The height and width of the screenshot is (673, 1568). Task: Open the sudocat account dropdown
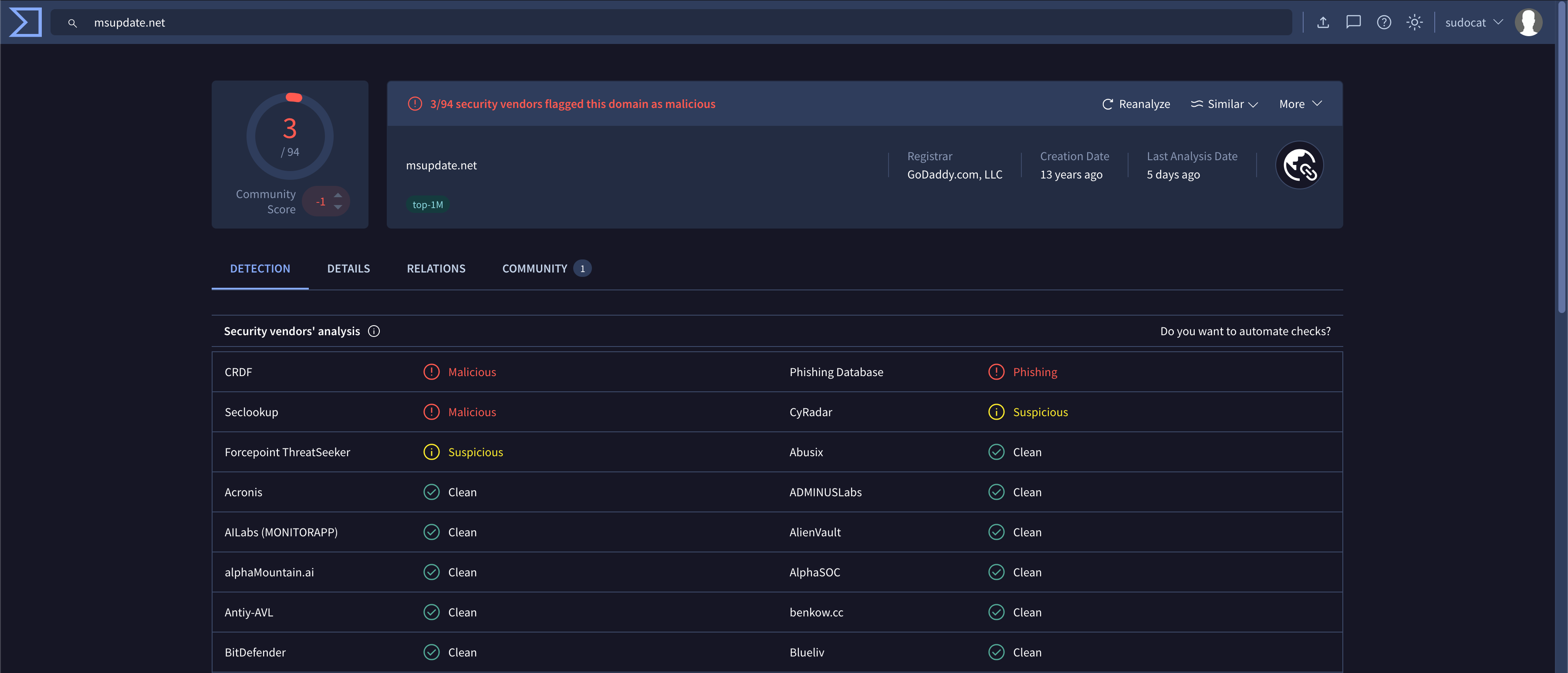(1473, 22)
